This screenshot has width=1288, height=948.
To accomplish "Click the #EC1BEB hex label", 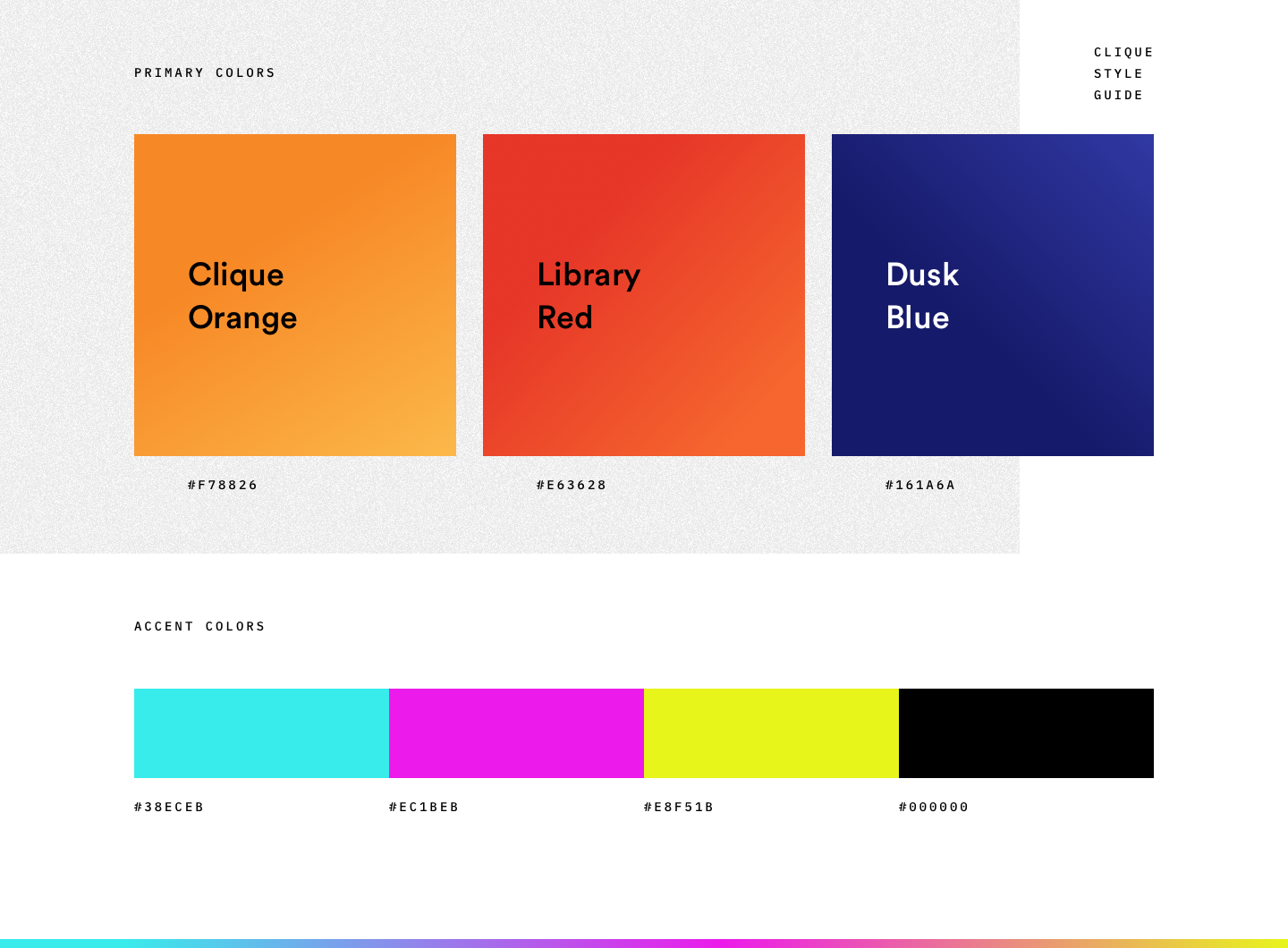I will click(x=424, y=807).
